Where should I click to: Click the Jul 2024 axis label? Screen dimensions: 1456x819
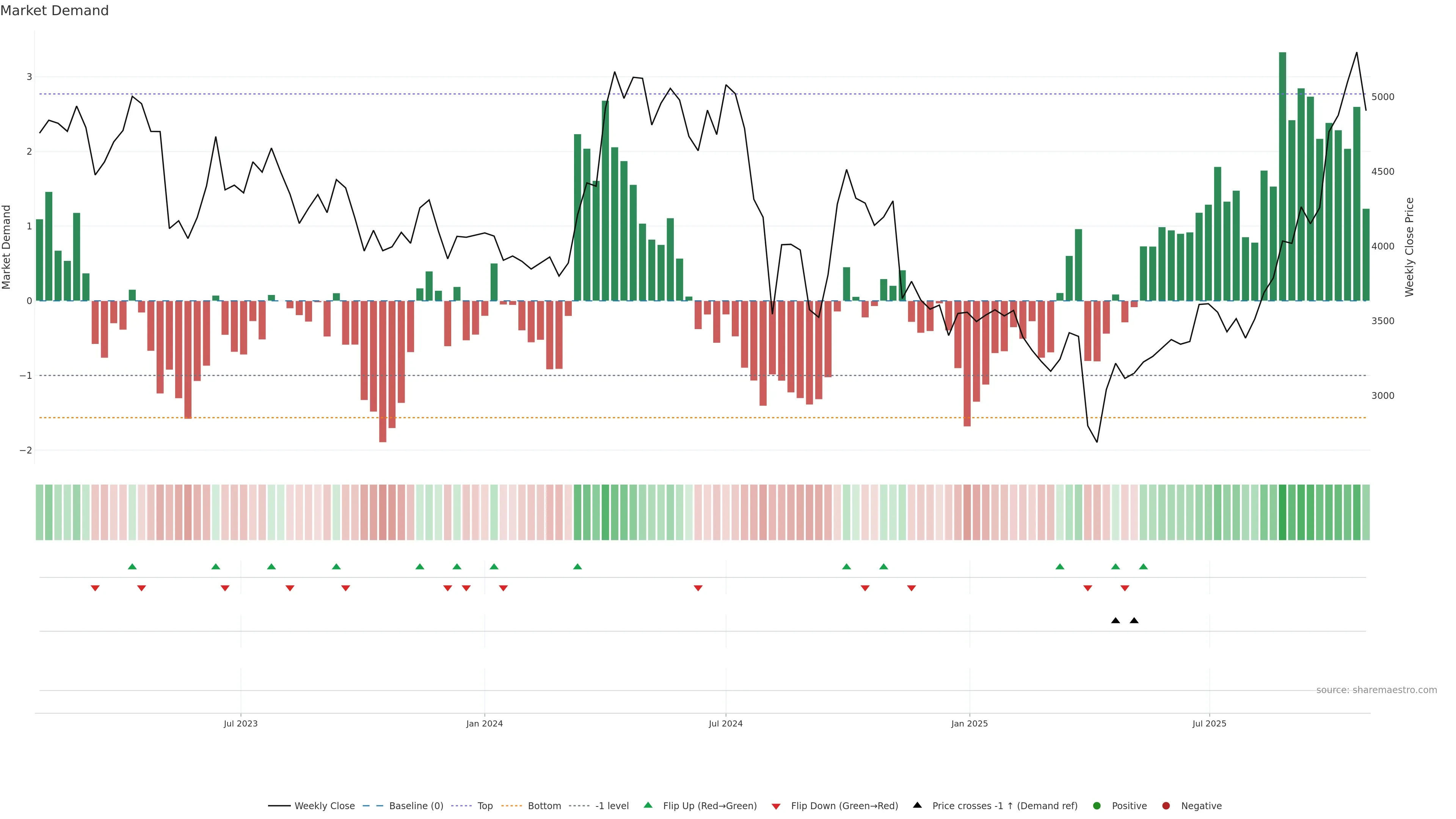click(x=725, y=723)
